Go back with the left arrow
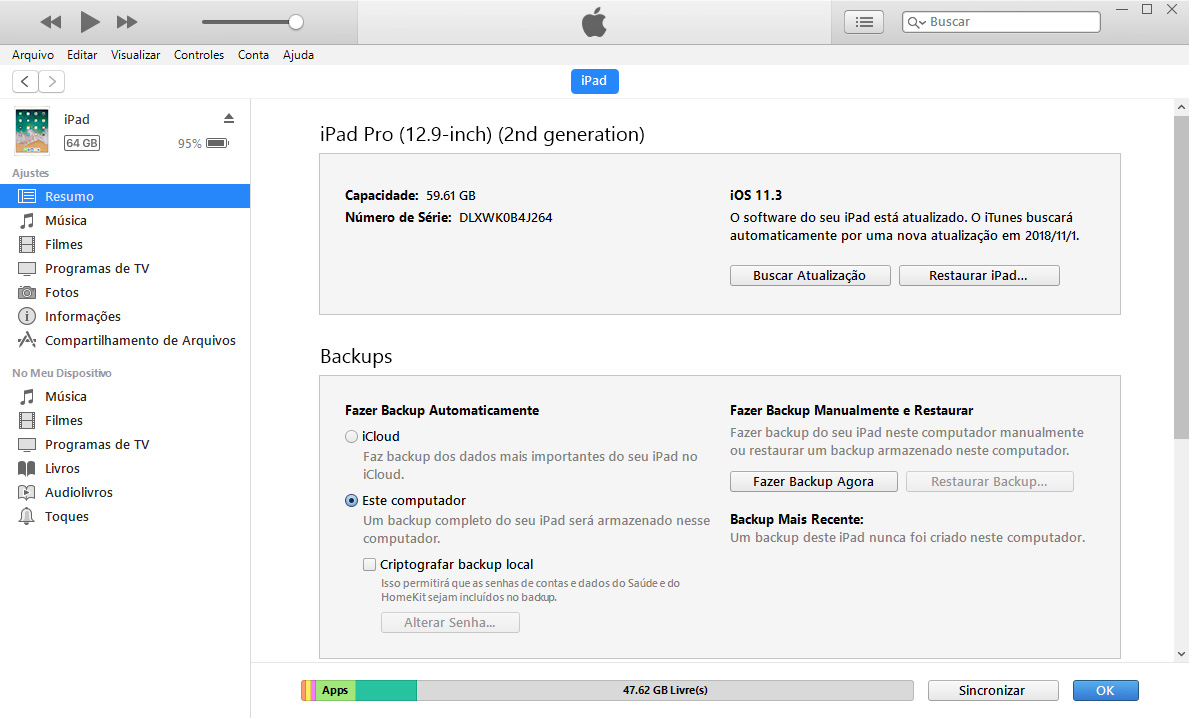This screenshot has width=1189, height=718. (x=25, y=81)
